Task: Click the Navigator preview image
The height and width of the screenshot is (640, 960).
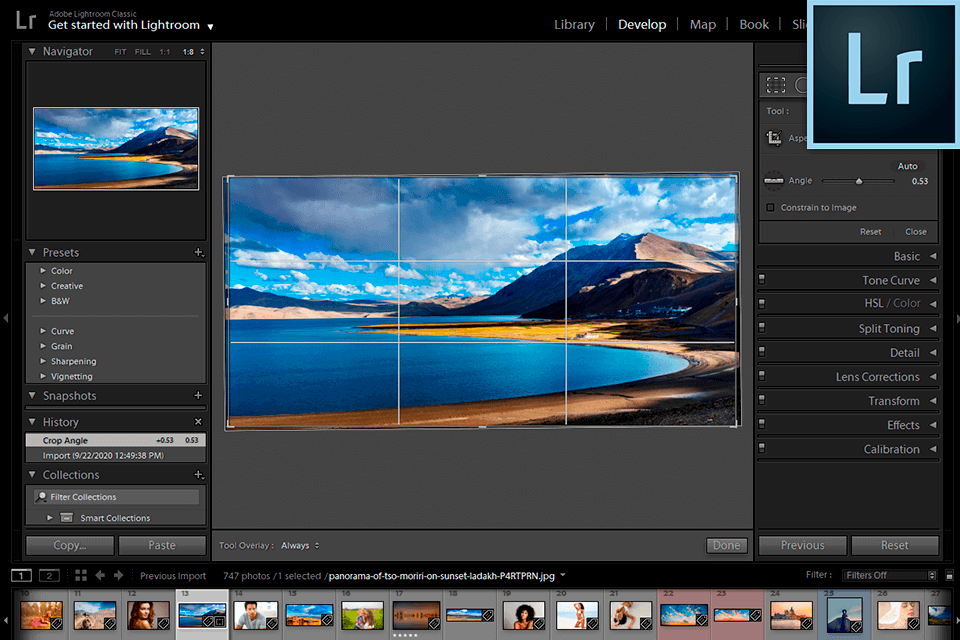Action: 116,148
